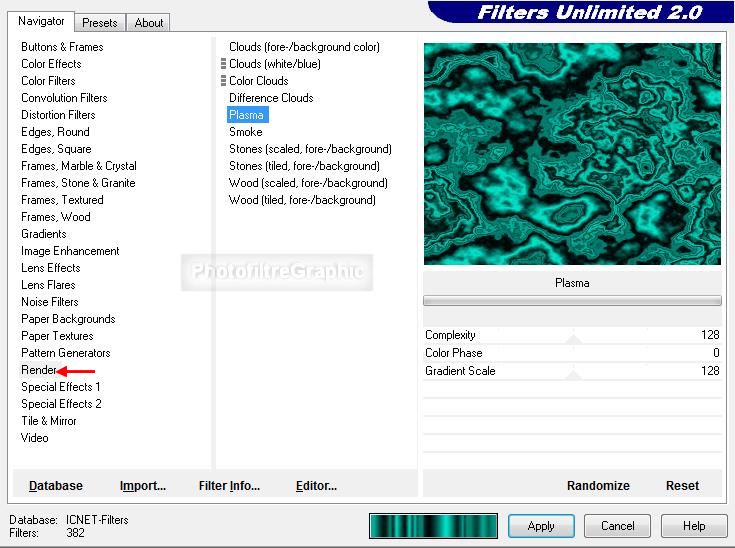The image size is (735, 548).
Task: Click the teal gradient preview strip
Action: 433,526
